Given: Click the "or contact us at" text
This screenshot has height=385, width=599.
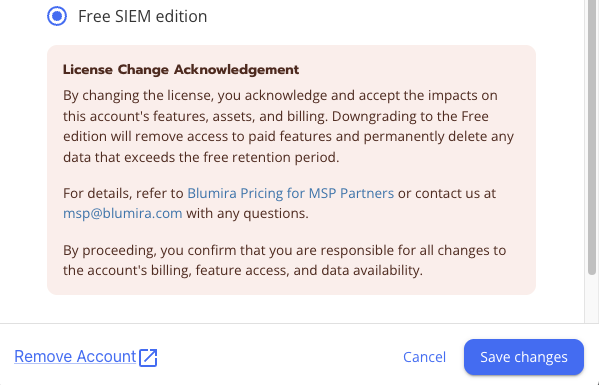Looking at the screenshot, I should click(447, 193).
